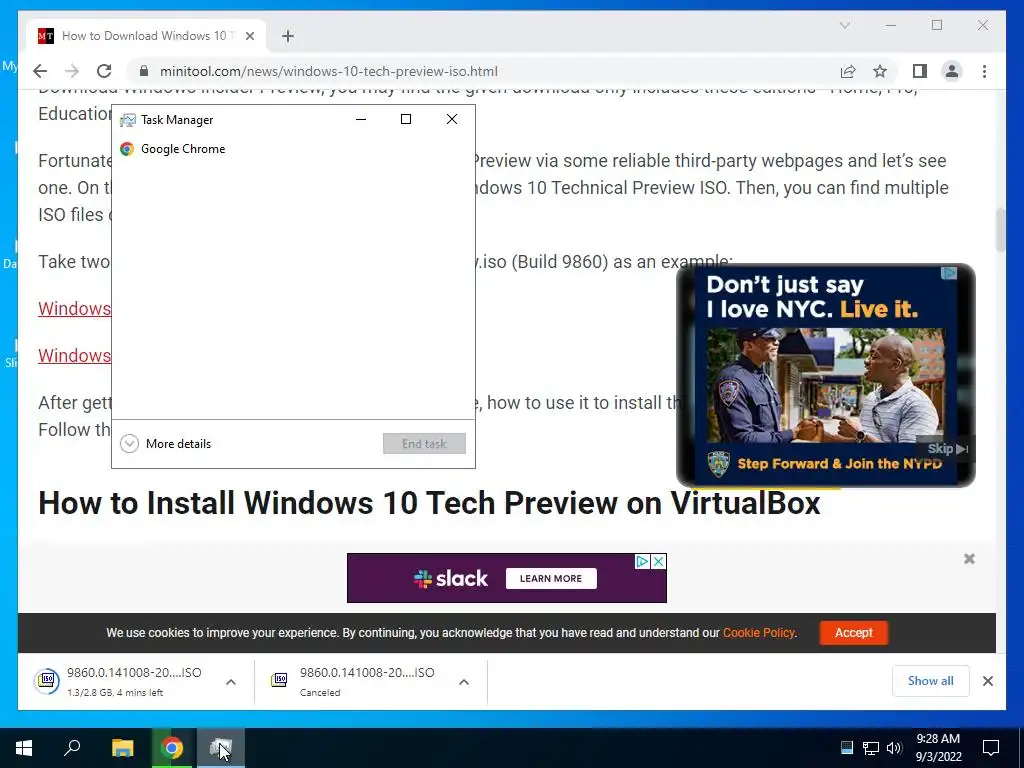Close the Chrome downloads bar
This screenshot has height=768, width=1024.
(x=987, y=681)
